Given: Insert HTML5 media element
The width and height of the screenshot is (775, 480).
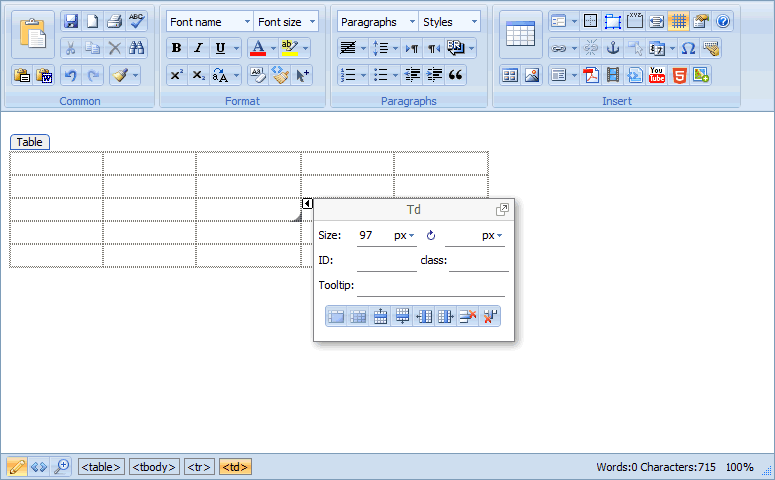Looking at the screenshot, I should click(x=679, y=75).
